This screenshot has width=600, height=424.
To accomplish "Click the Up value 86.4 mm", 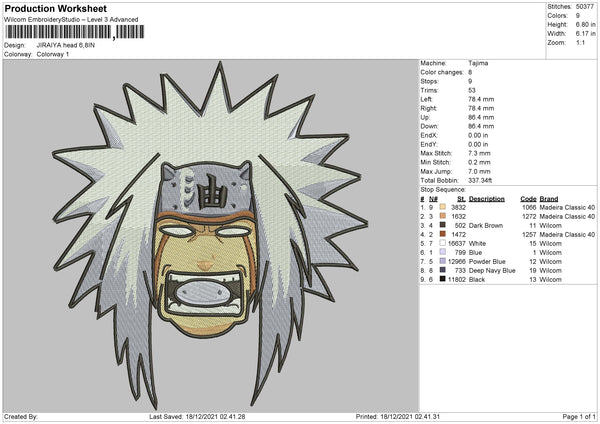I will click(481, 117).
